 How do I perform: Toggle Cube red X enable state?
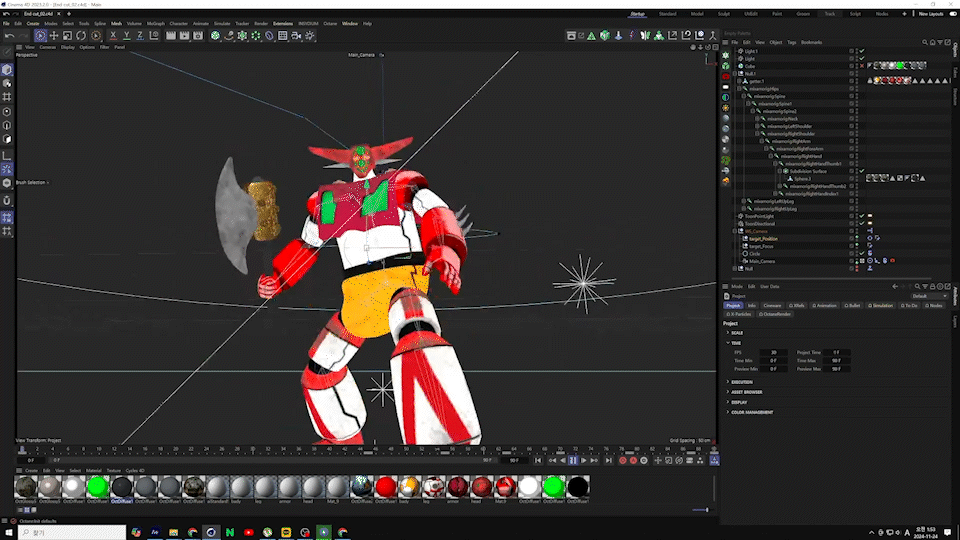point(862,66)
